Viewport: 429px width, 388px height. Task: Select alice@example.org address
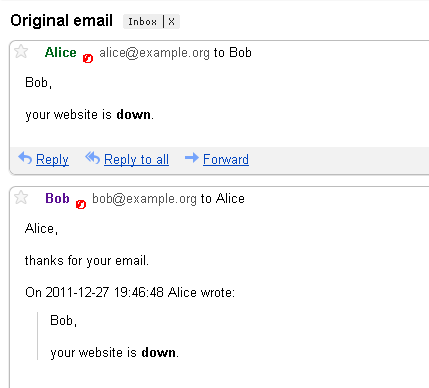[154, 53]
